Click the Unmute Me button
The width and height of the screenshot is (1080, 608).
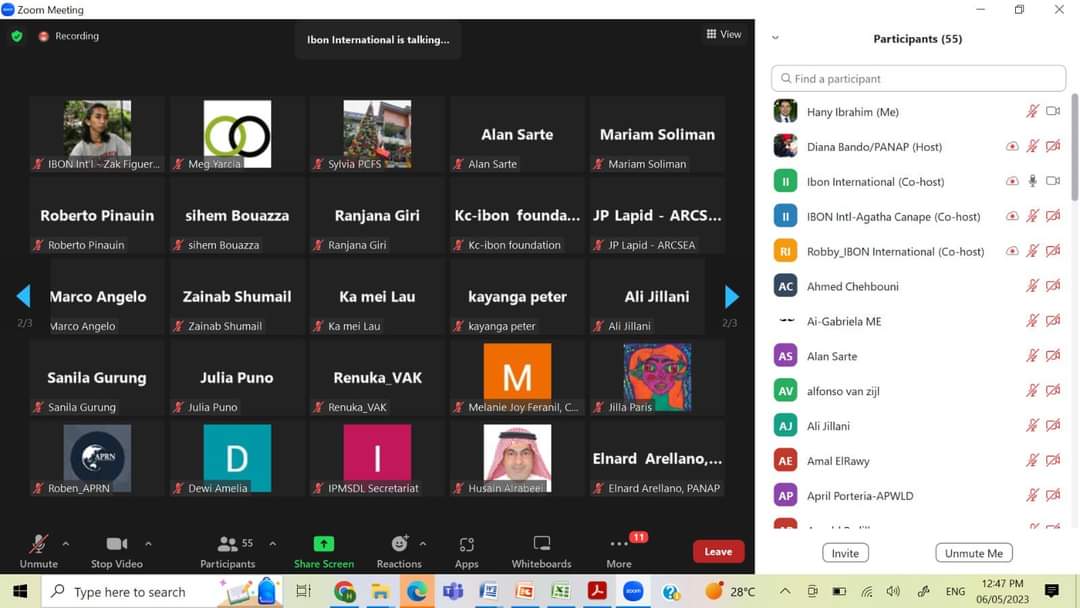pyautogui.click(x=974, y=553)
